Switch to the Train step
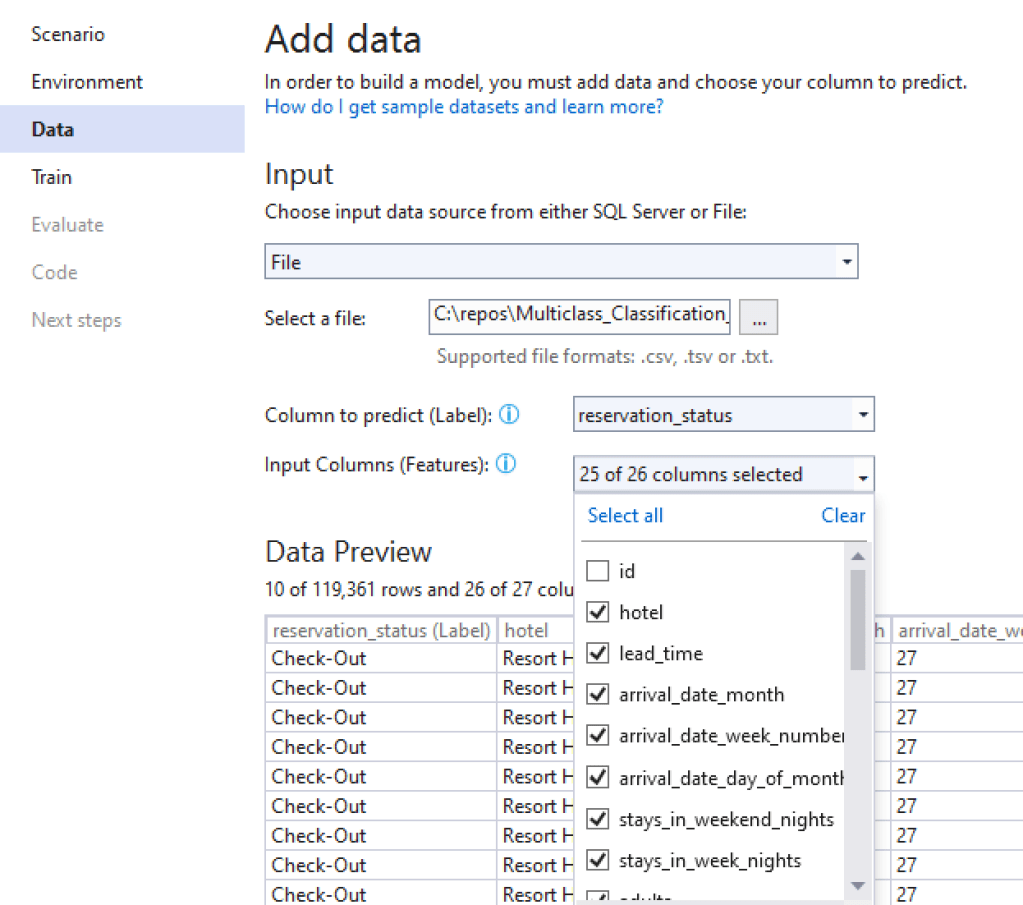Viewport: 1023px width, 905px height. point(52,177)
